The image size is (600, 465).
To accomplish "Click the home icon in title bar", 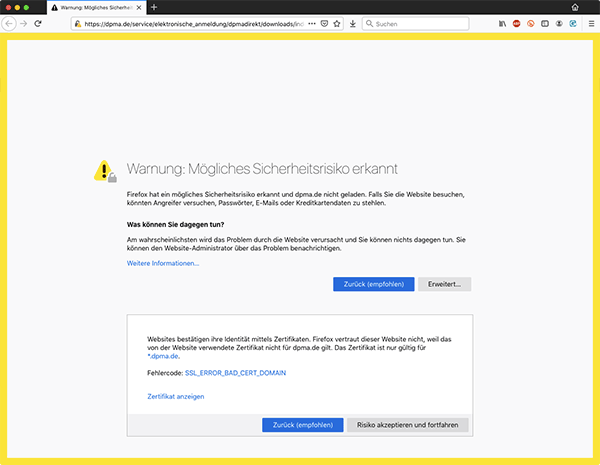I will 575,7.
